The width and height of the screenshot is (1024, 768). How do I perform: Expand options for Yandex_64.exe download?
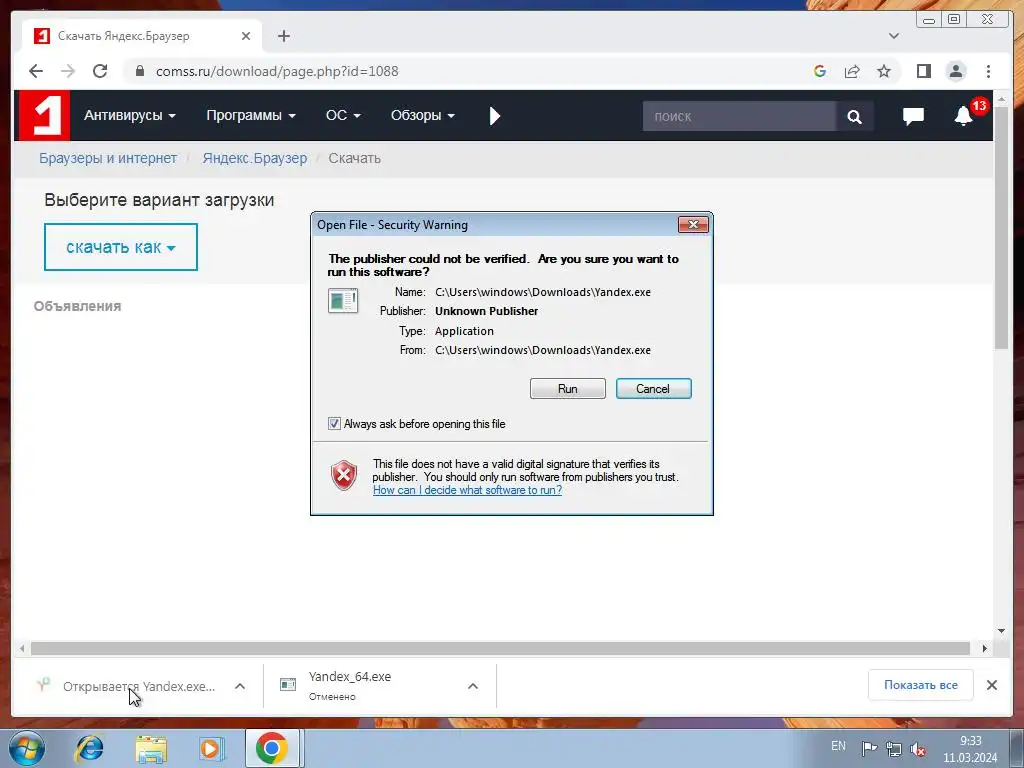click(473, 686)
